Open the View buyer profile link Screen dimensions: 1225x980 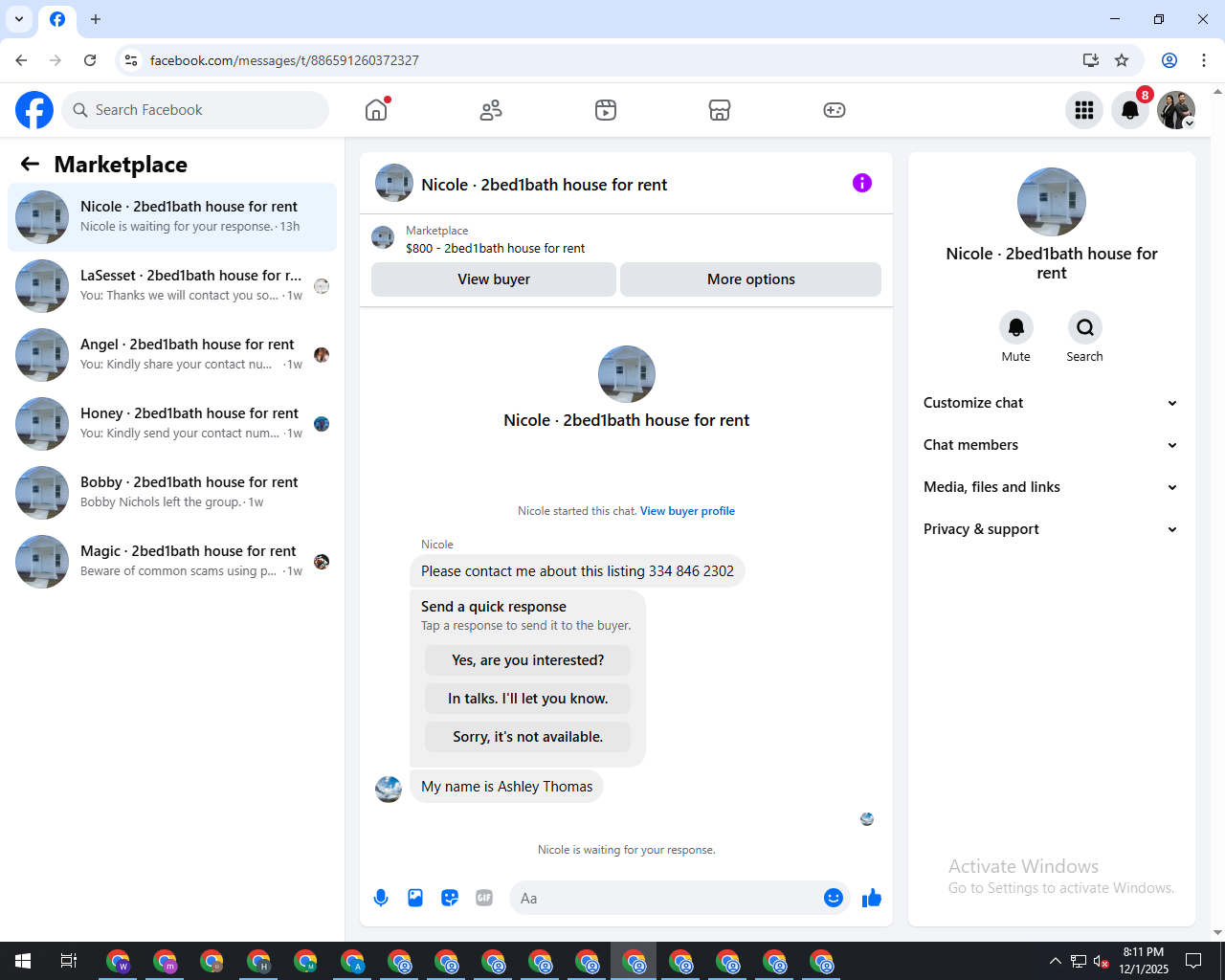click(x=687, y=511)
